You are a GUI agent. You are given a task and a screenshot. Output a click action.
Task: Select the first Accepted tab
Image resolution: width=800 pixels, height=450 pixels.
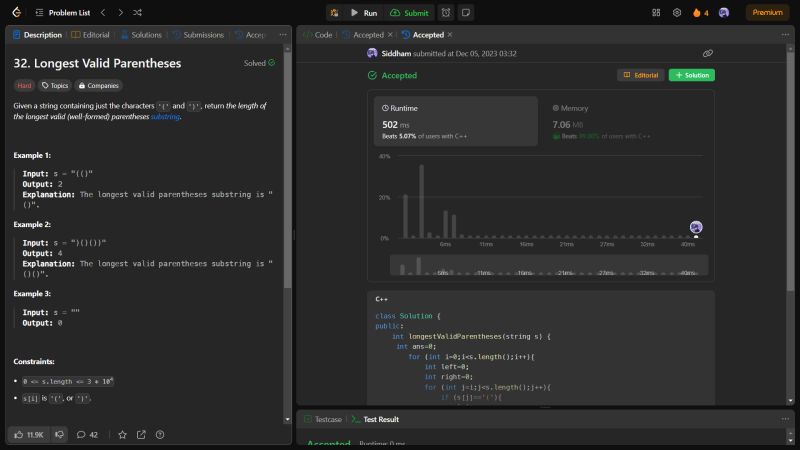point(364,35)
